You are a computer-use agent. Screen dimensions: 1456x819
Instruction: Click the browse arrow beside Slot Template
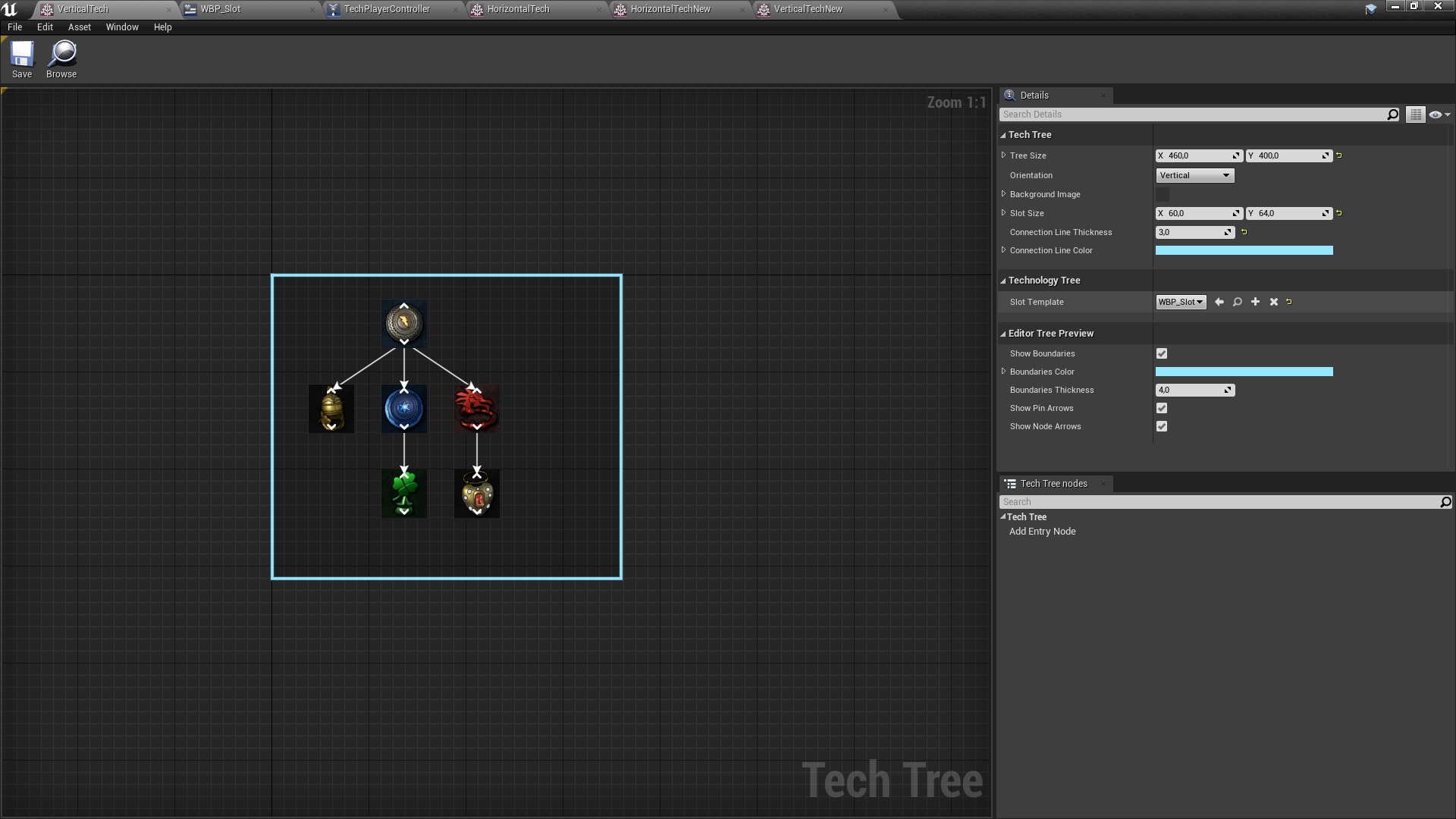tap(1219, 302)
